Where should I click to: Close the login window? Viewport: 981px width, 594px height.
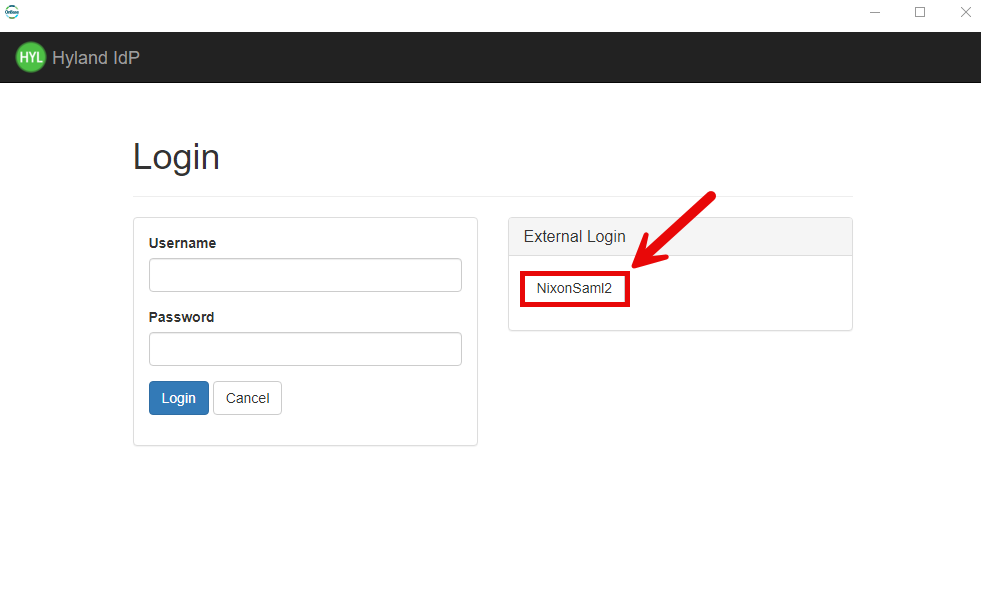[965, 12]
